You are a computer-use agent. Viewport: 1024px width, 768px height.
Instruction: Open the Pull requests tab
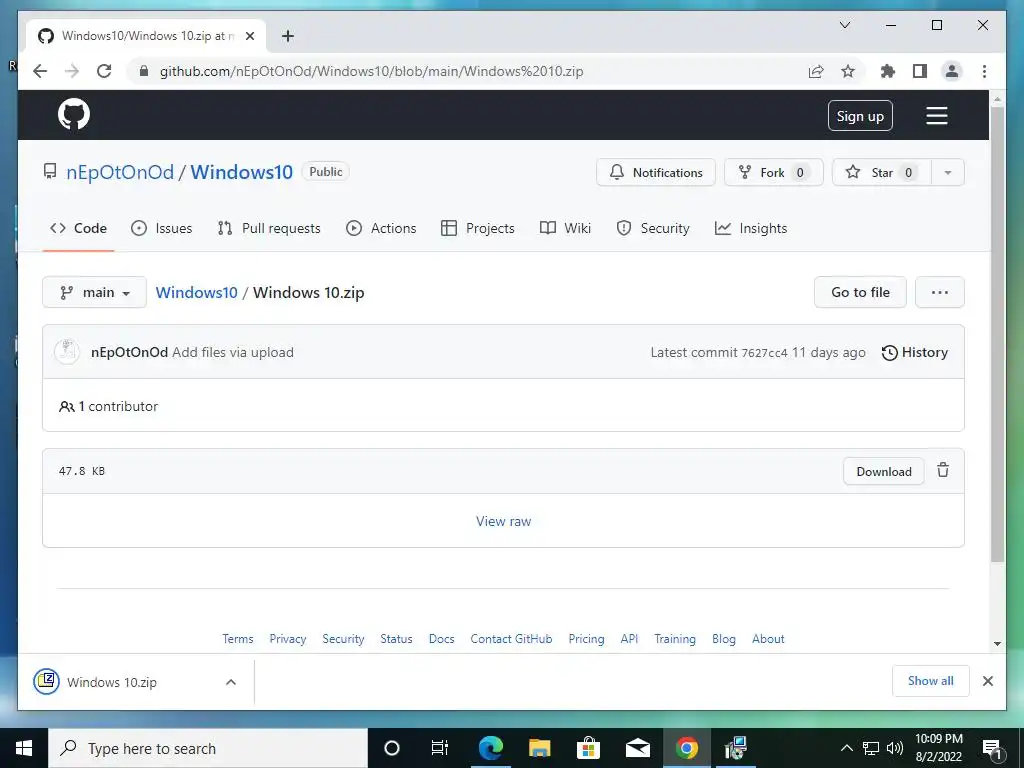pyautogui.click(x=269, y=228)
